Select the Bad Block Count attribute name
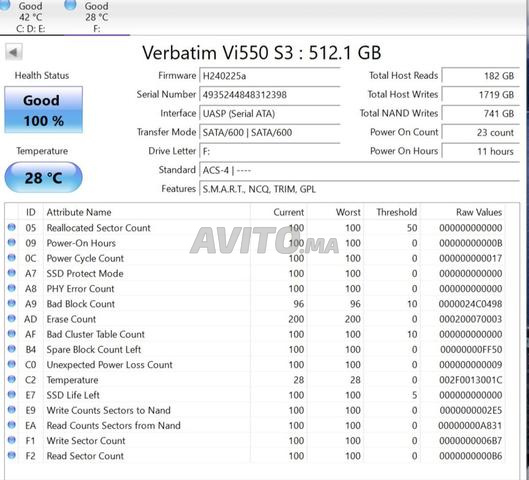The image size is (529, 480). pyautogui.click(x=81, y=304)
